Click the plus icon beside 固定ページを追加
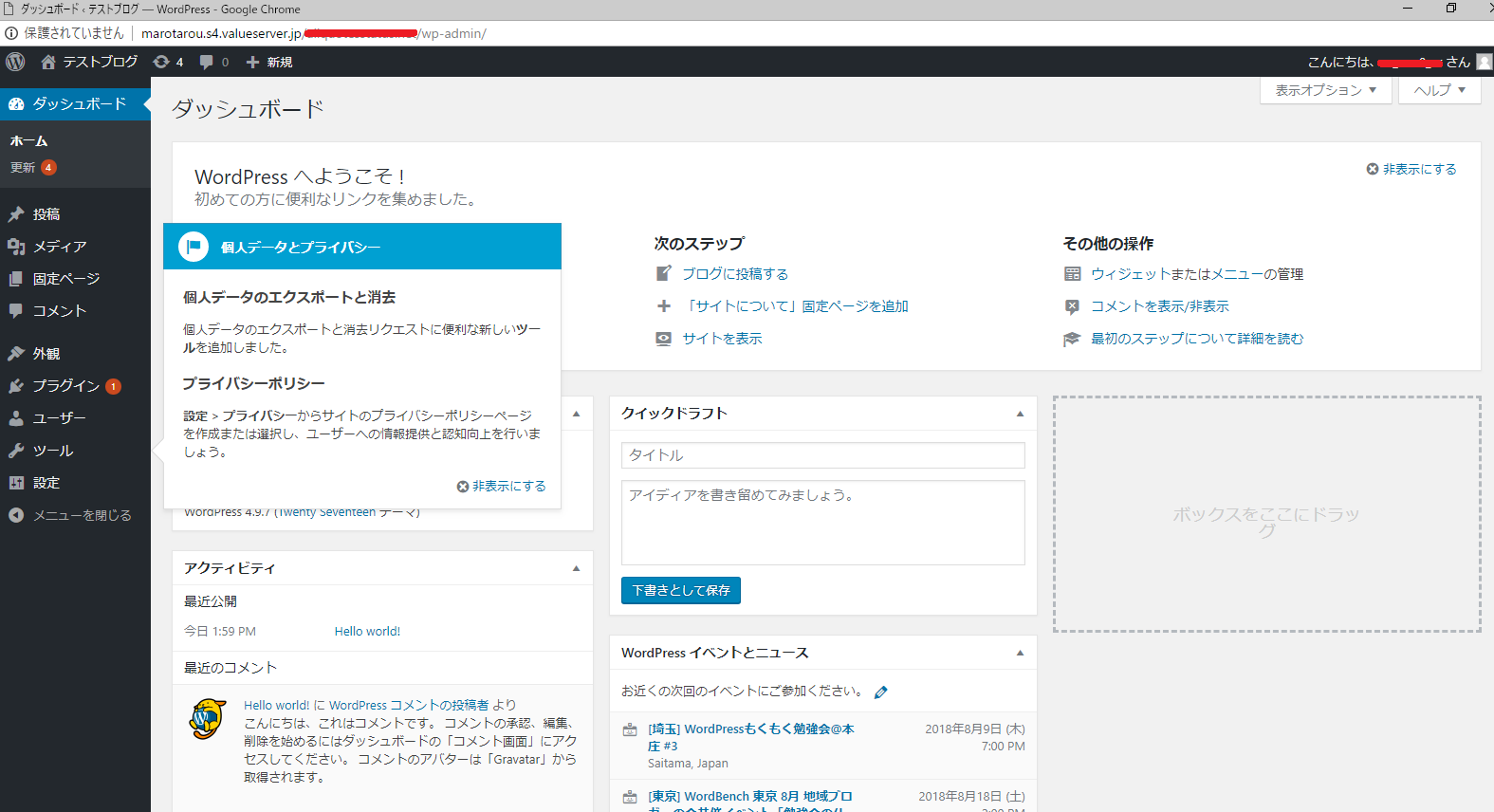 [x=664, y=306]
